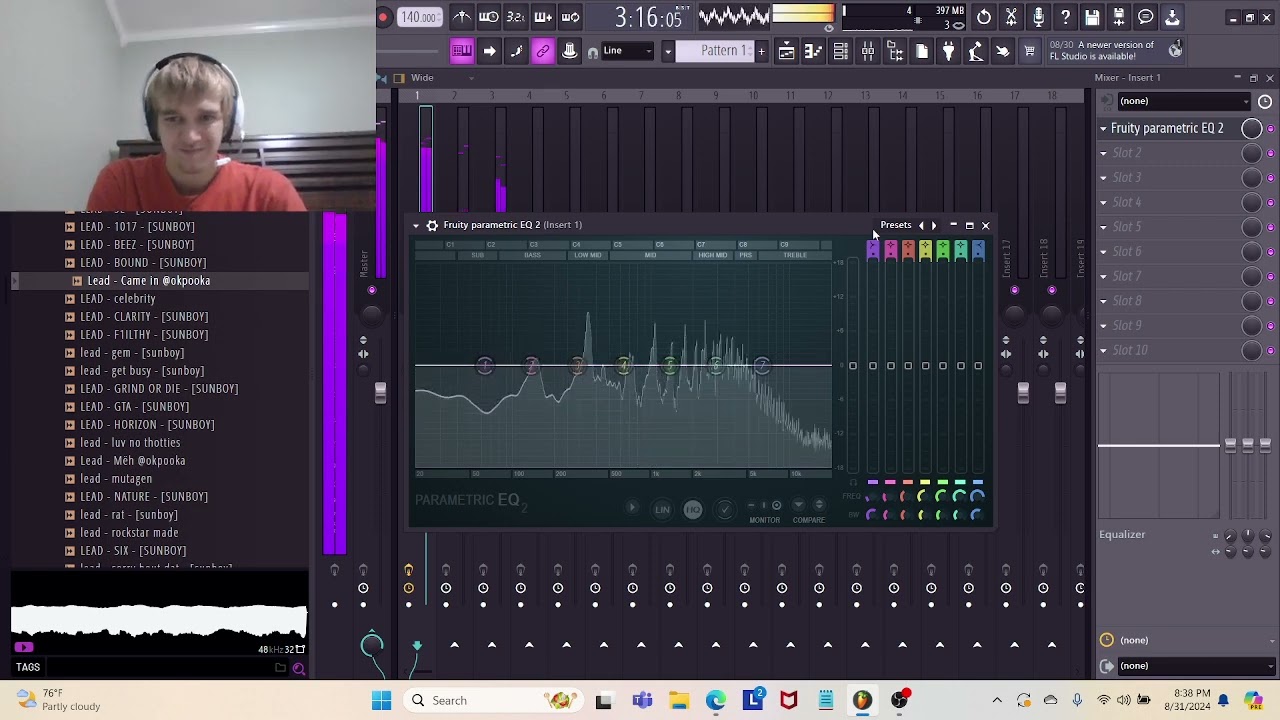The width and height of the screenshot is (1280, 720).
Task: Open the EQ plugin options arrow menu
Action: [x=416, y=225]
